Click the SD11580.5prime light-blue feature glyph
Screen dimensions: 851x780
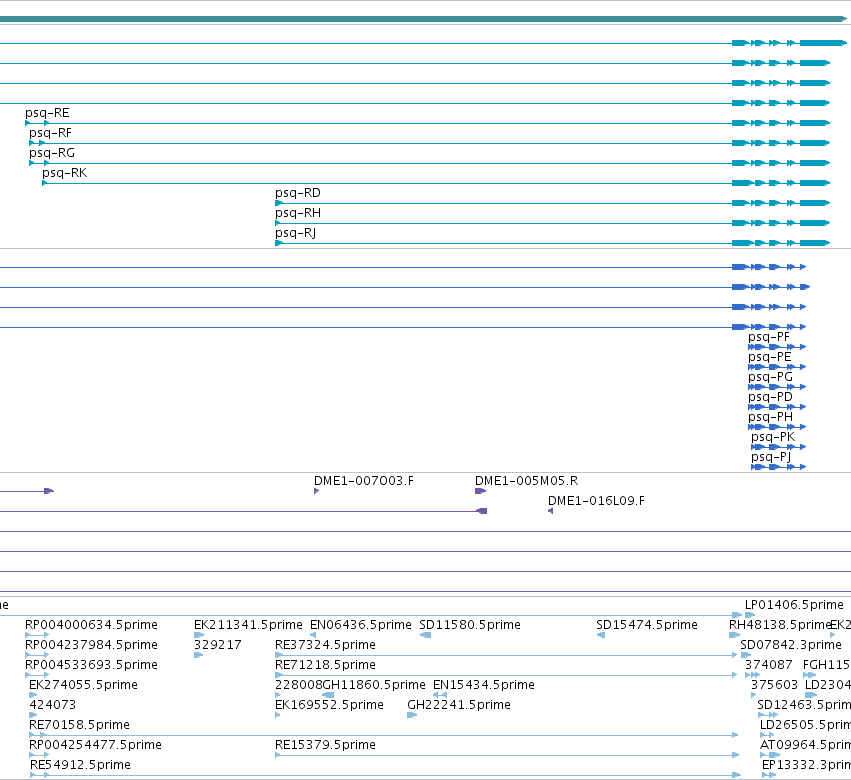point(426,635)
